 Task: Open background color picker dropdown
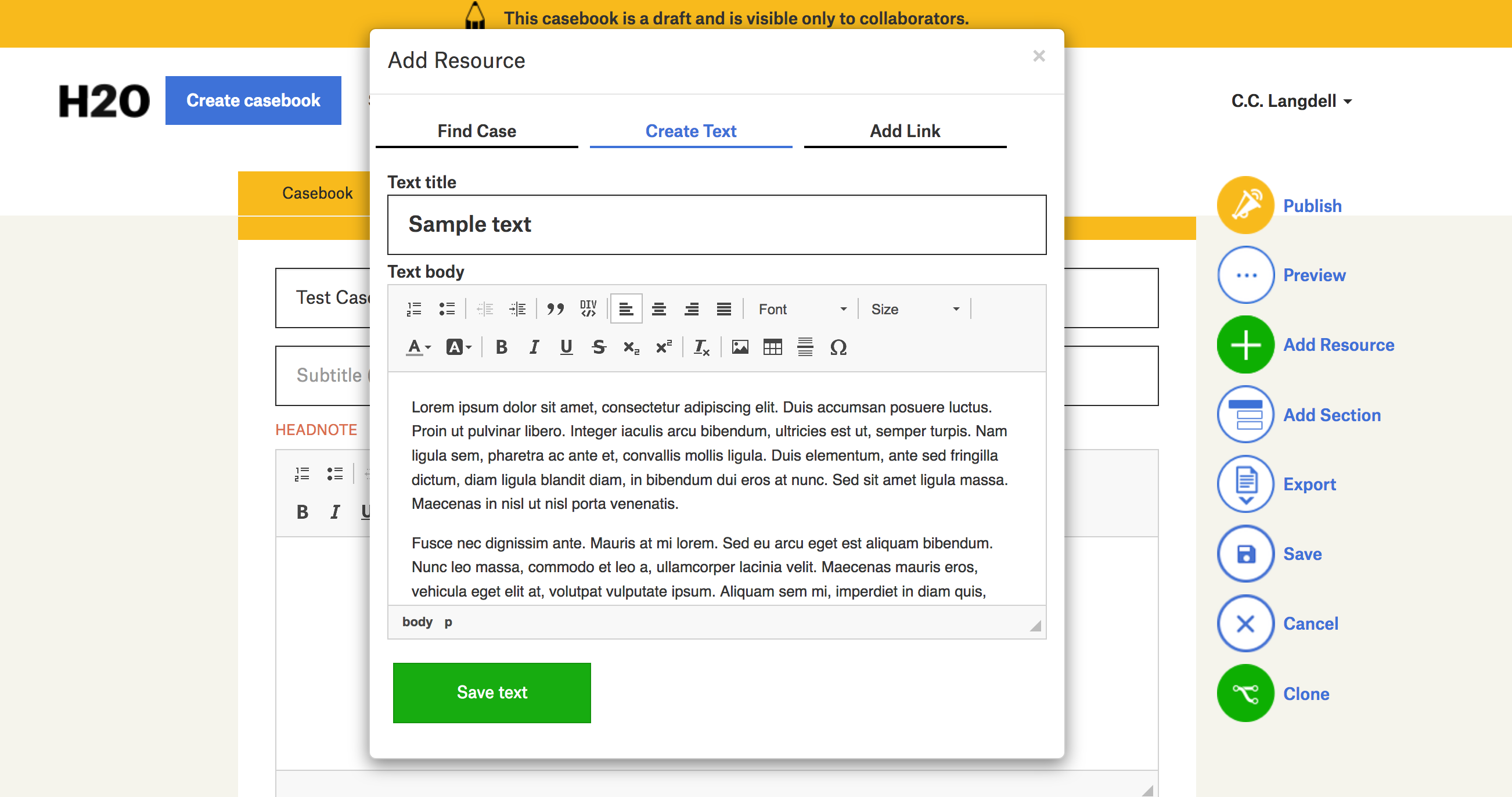point(458,347)
